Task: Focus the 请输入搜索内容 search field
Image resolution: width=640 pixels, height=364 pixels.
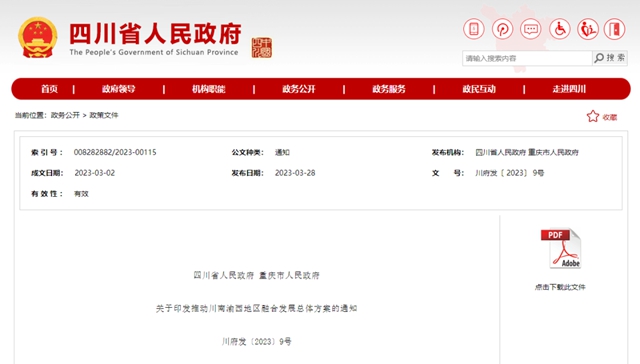Action: [x=527, y=58]
